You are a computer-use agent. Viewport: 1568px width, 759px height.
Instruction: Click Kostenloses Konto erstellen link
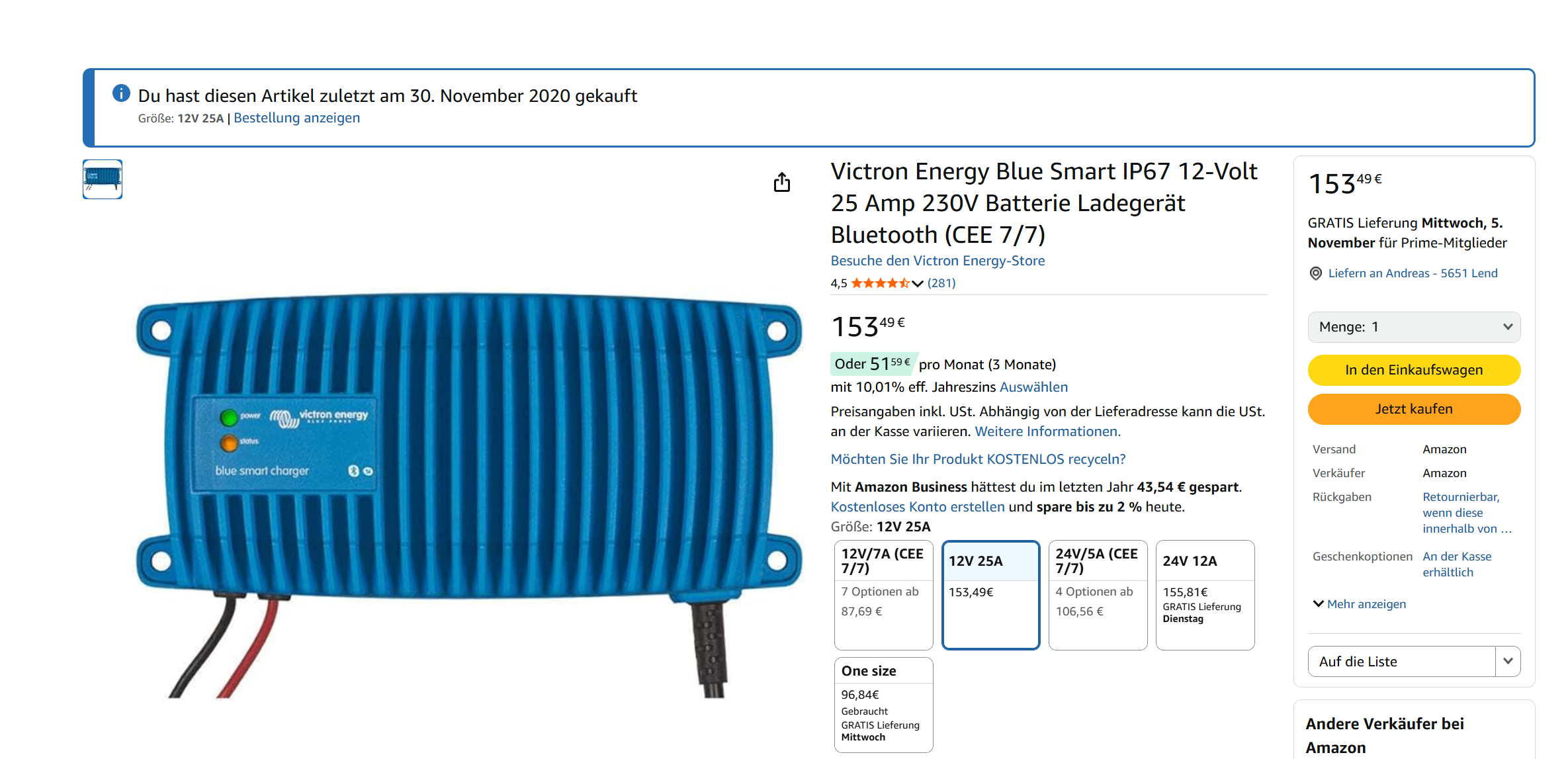(917, 507)
